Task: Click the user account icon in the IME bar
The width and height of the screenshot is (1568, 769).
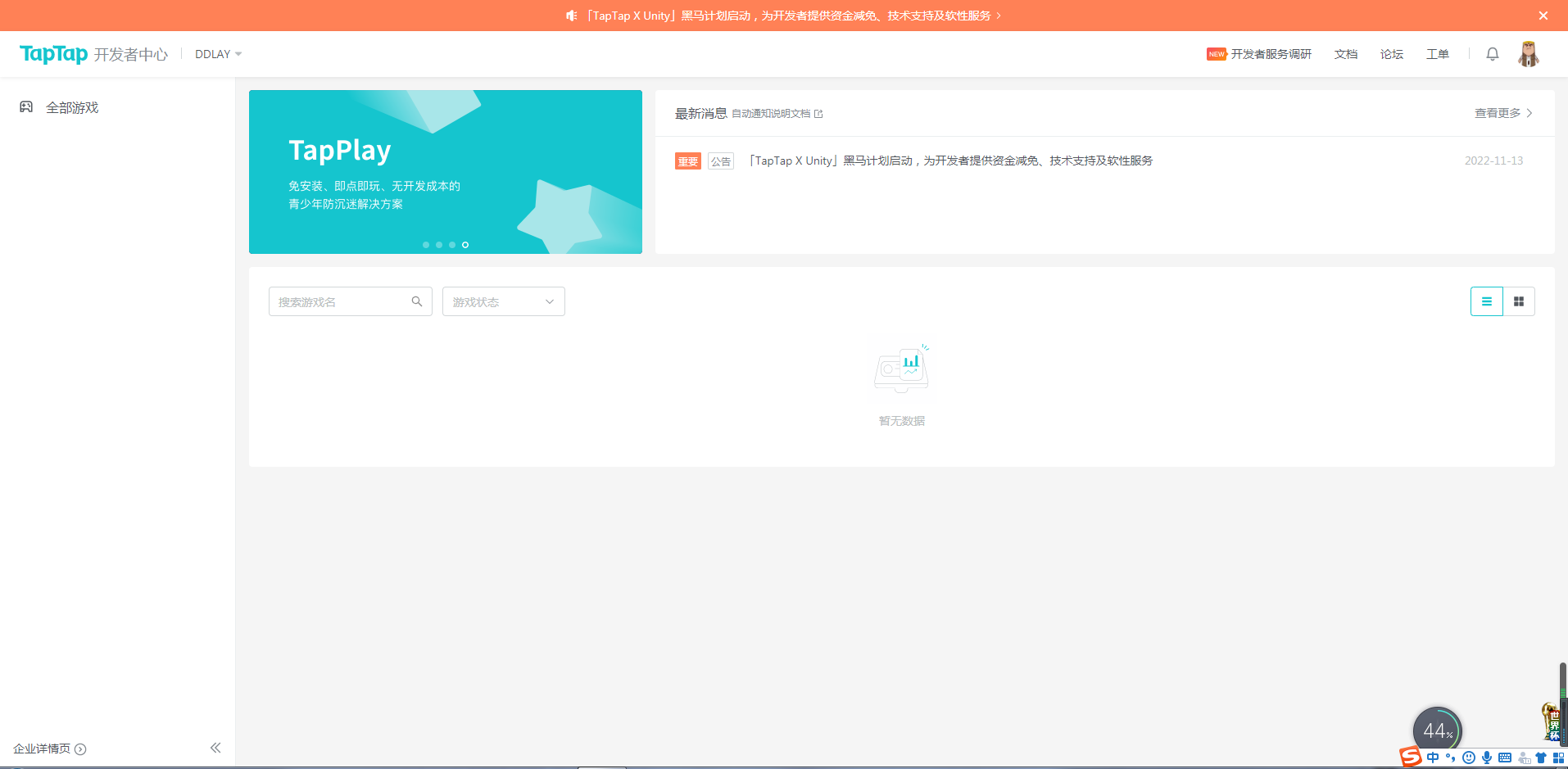Action: click(1524, 758)
